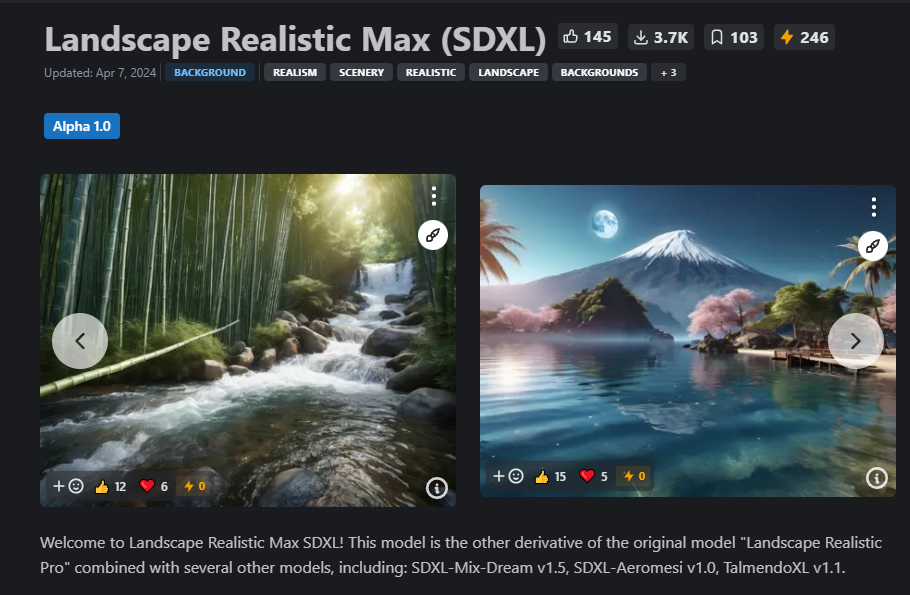Show info icon on bamboo waterfall image
This screenshot has width=910, height=595.
tap(437, 488)
